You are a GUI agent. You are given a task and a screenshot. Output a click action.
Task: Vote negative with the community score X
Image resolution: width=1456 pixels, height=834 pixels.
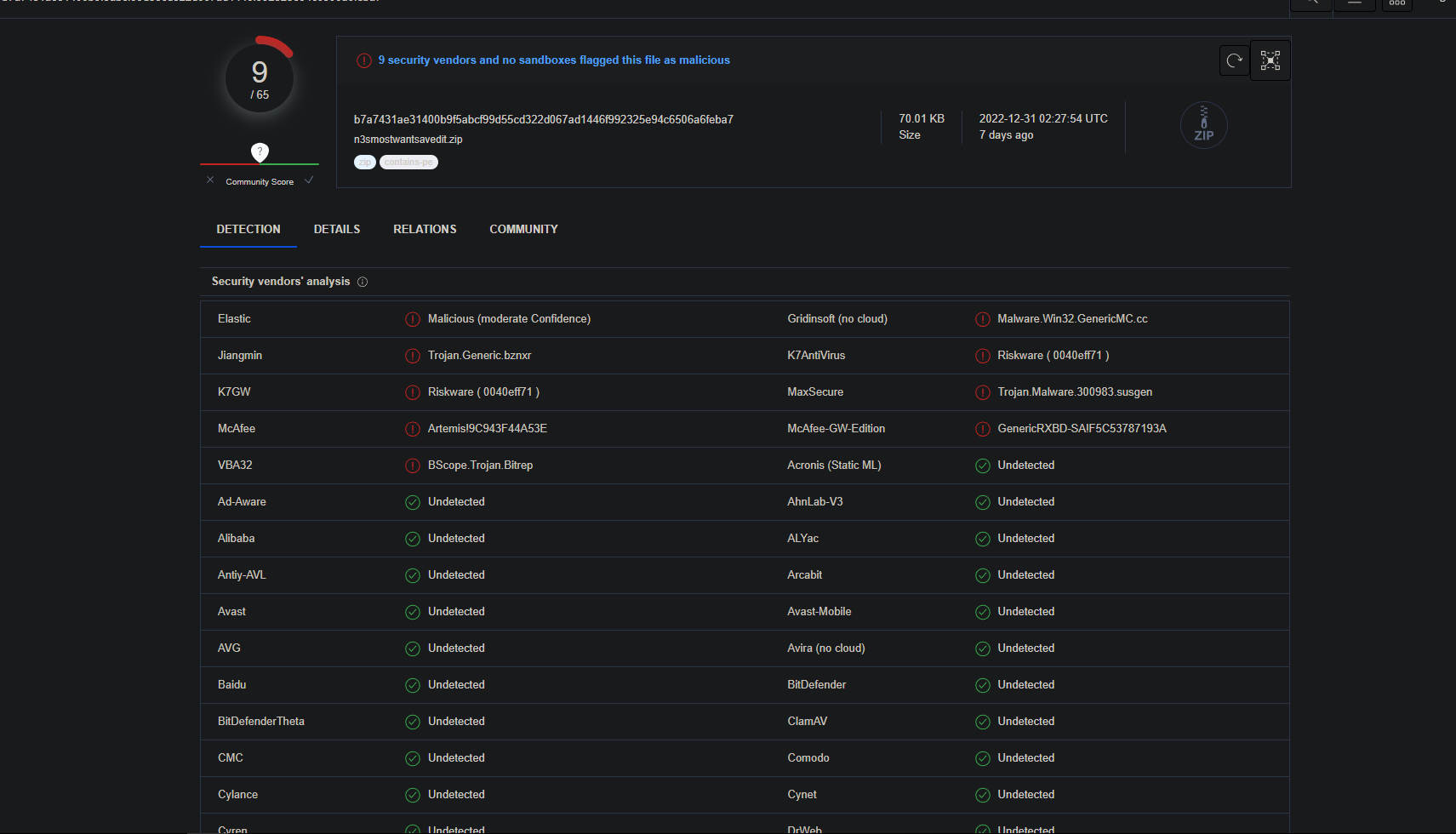pos(210,180)
